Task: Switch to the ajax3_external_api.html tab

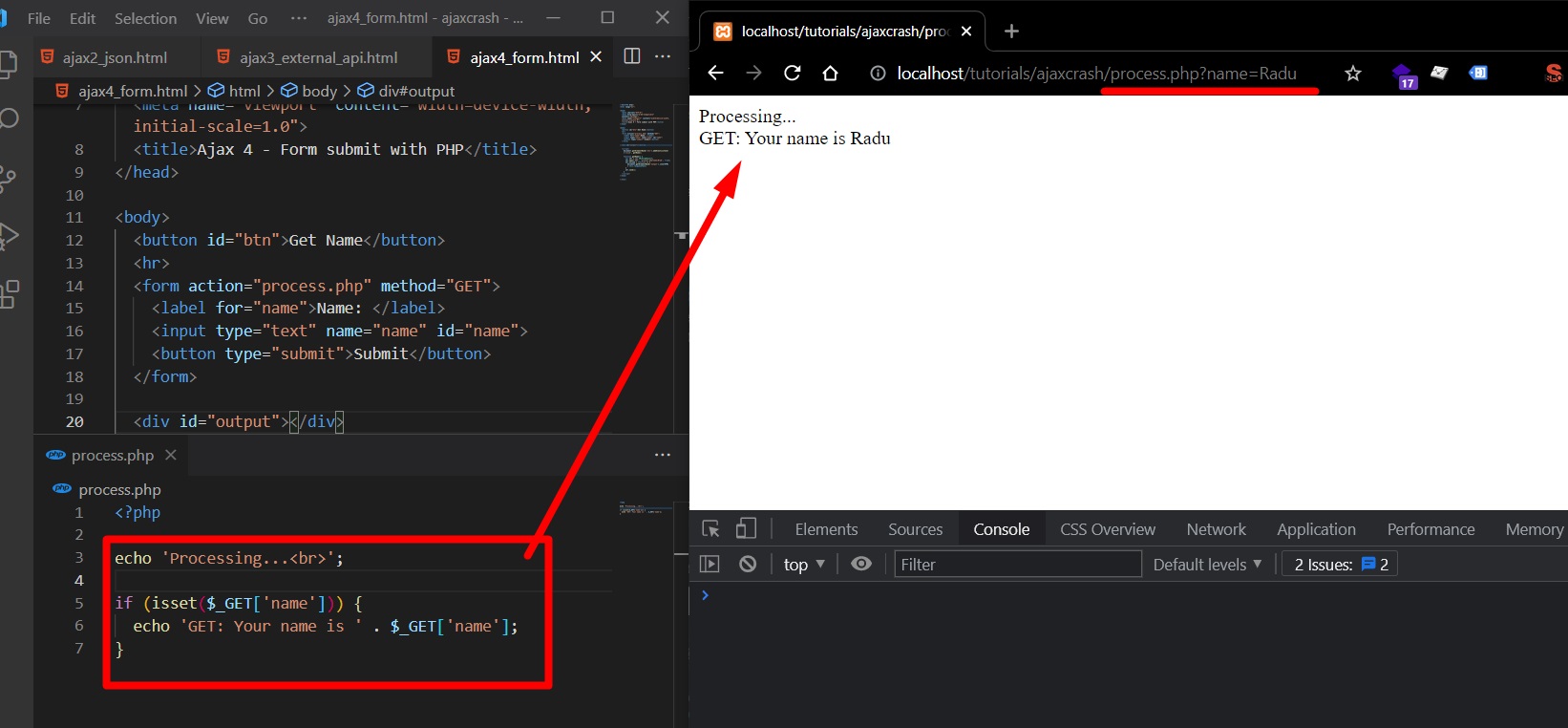Action: coord(318,57)
